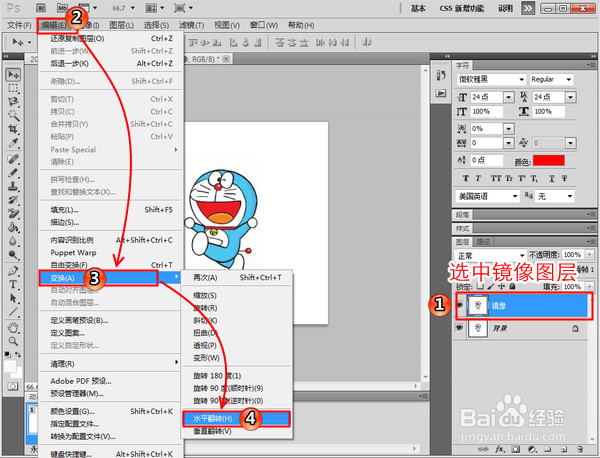Toggle strikethrough in Character panel

tap(564, 178)
